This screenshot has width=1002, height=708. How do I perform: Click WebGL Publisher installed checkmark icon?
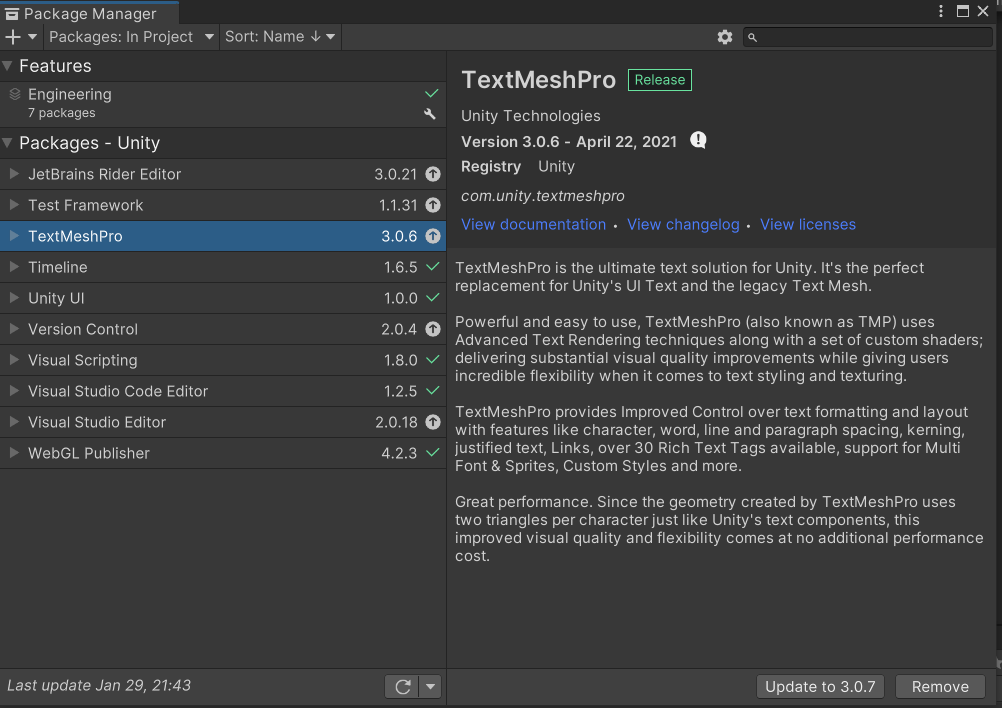click(x=433, y=452)
